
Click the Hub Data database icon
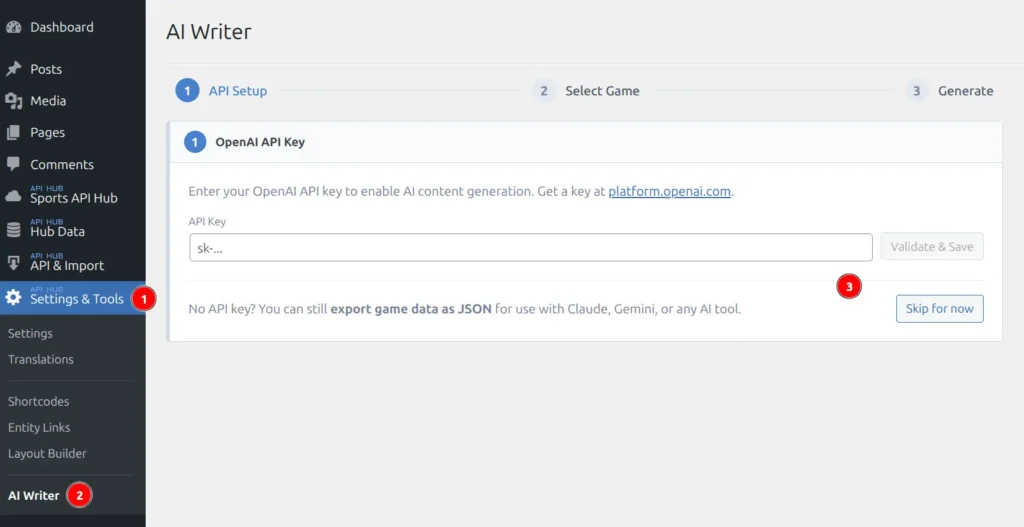[x=13, y=230]
